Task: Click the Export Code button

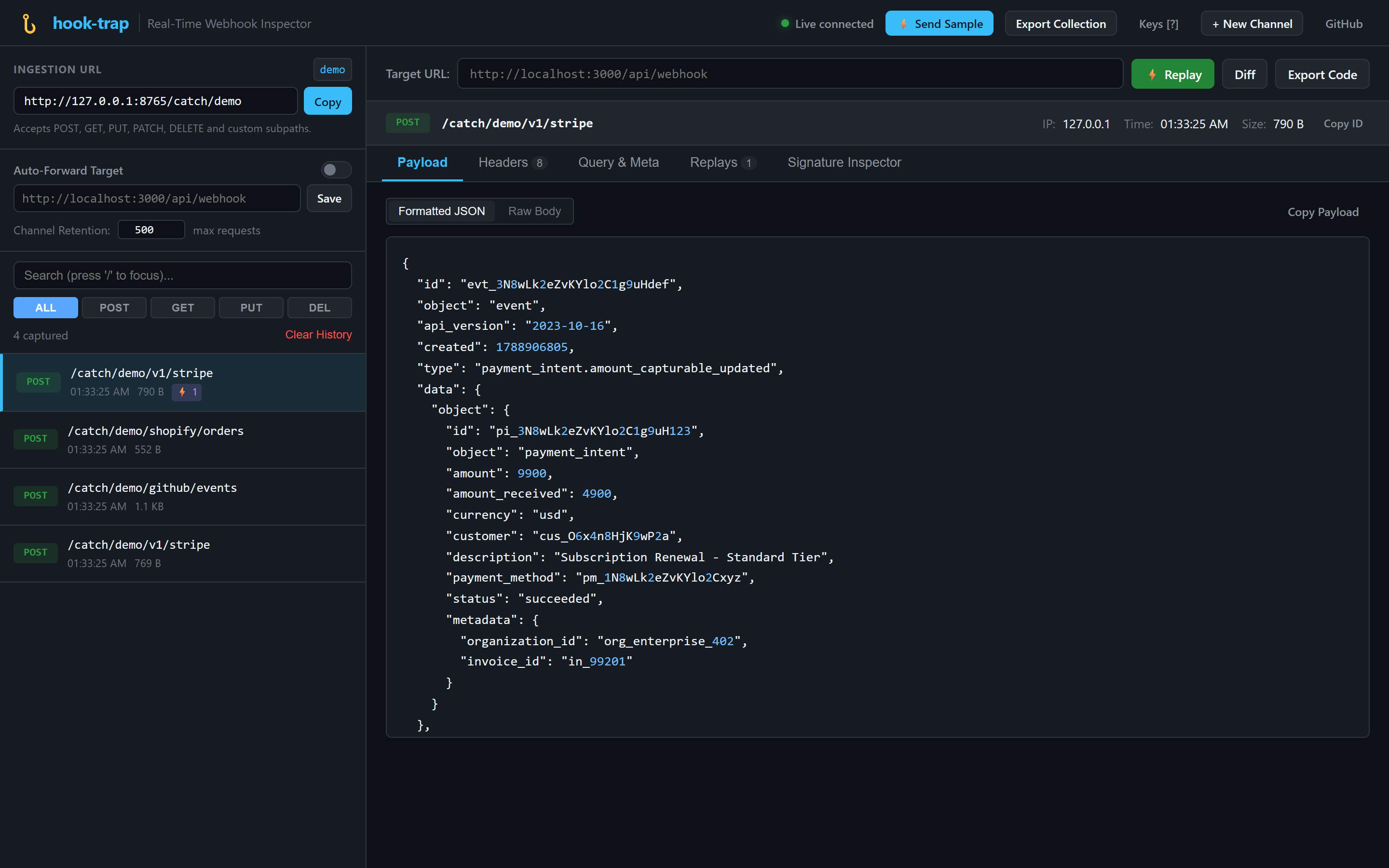Action: tap(1322, 74)
